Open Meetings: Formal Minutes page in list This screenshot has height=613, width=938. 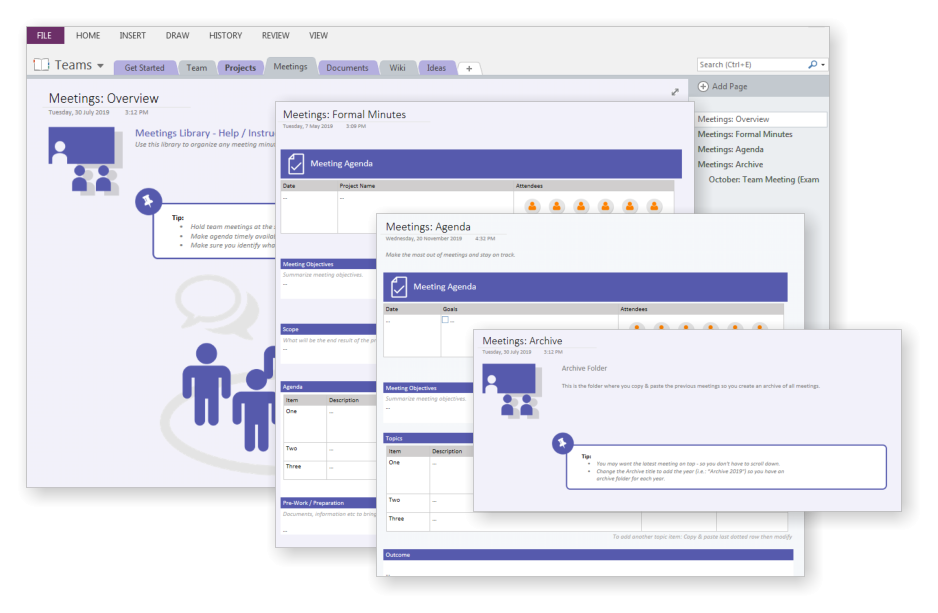744,134
